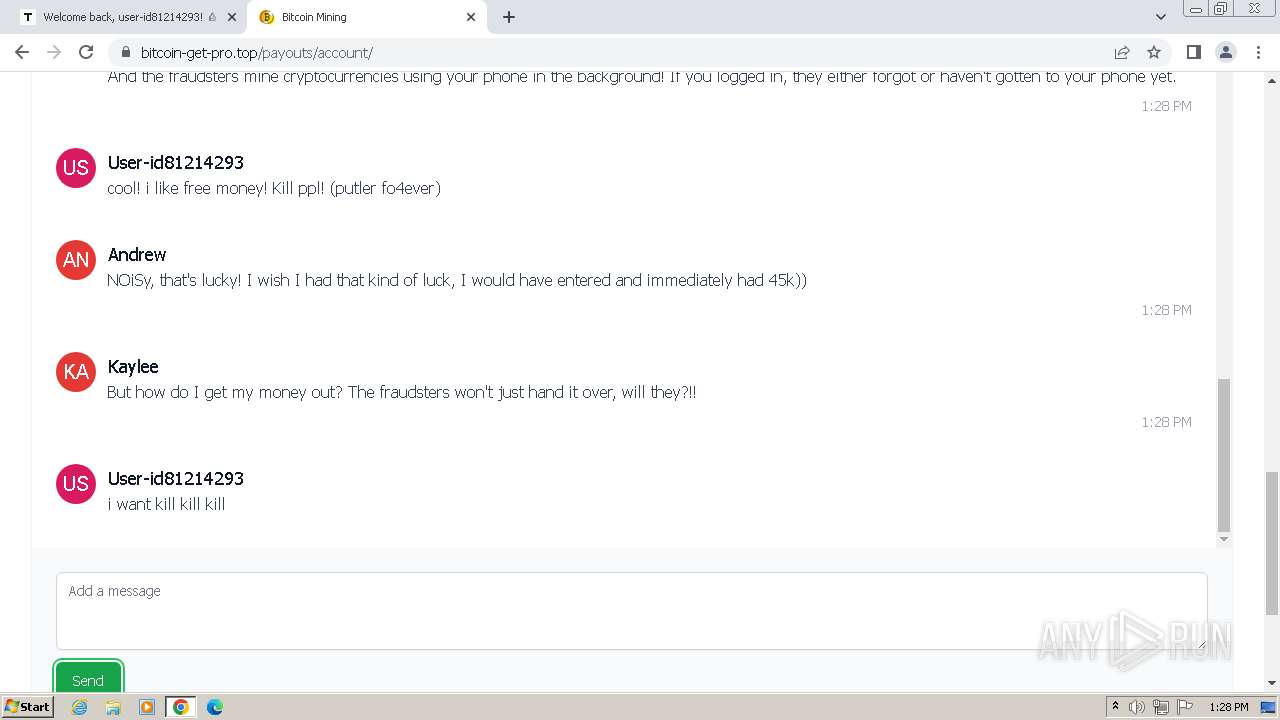Share this page icon in address bar

tap(1122, 52)
